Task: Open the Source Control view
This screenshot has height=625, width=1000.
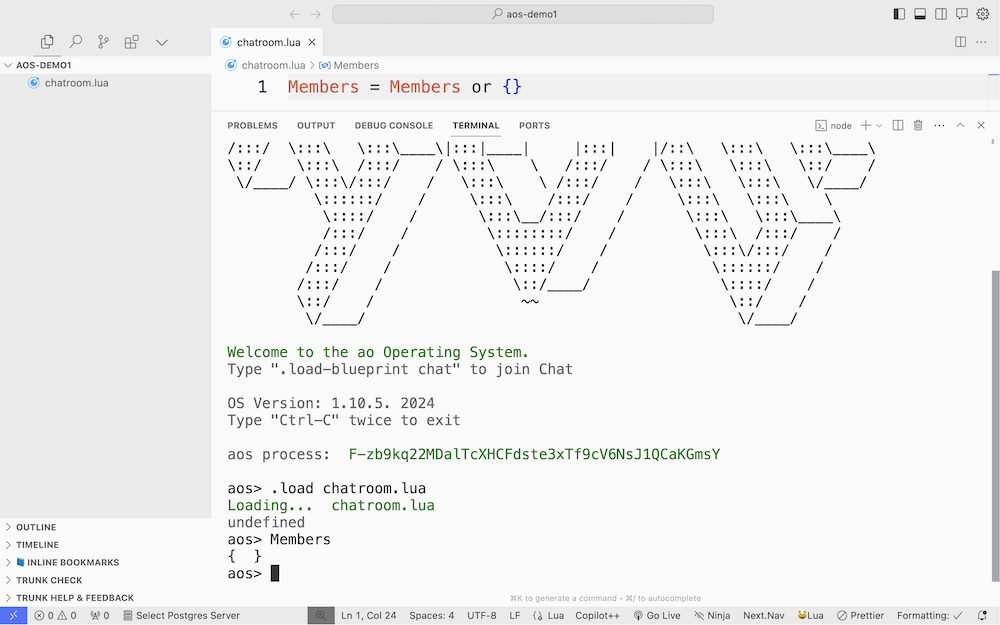Action: tap(103, 42)
